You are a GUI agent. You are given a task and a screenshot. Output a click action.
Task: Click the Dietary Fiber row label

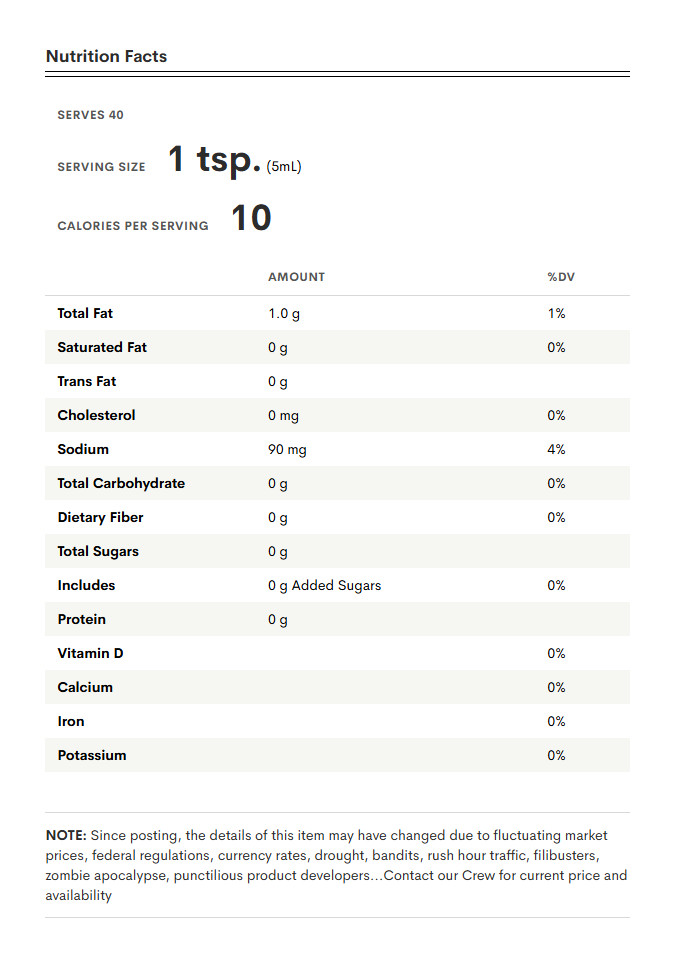[x=100, y=518]
